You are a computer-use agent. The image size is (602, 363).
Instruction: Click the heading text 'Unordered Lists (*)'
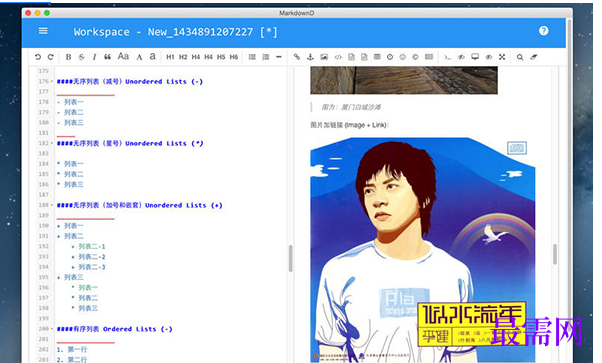click(164, 143)
